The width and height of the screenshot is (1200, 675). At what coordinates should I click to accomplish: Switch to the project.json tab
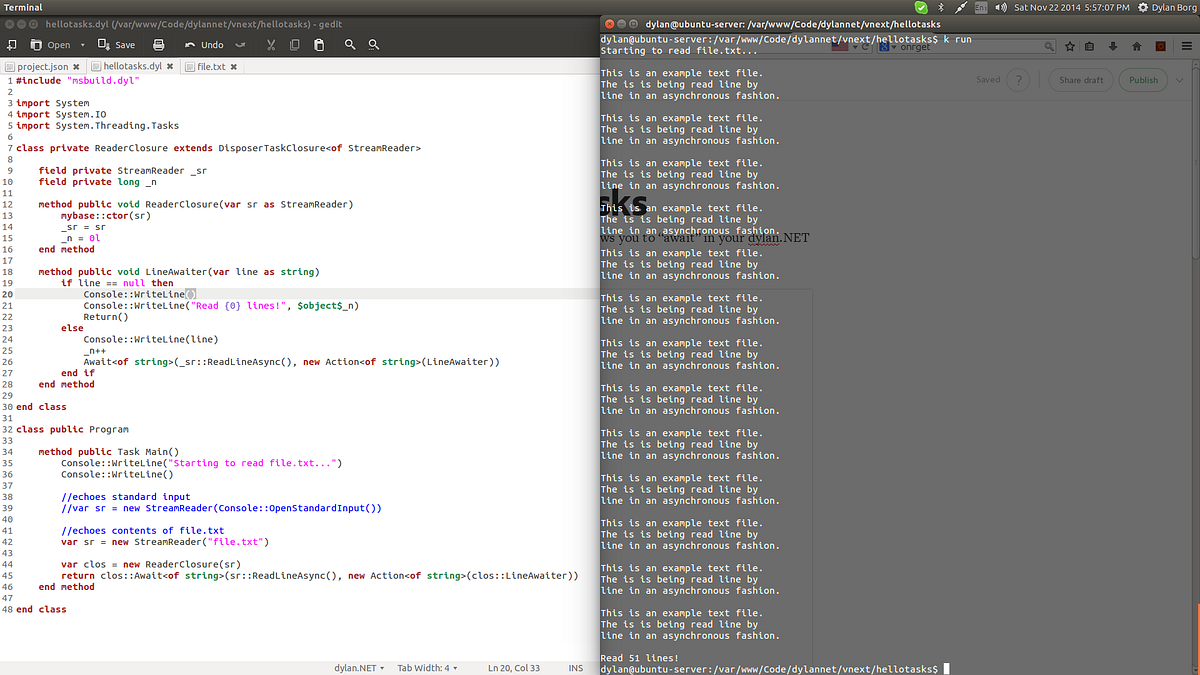point(40,66)
